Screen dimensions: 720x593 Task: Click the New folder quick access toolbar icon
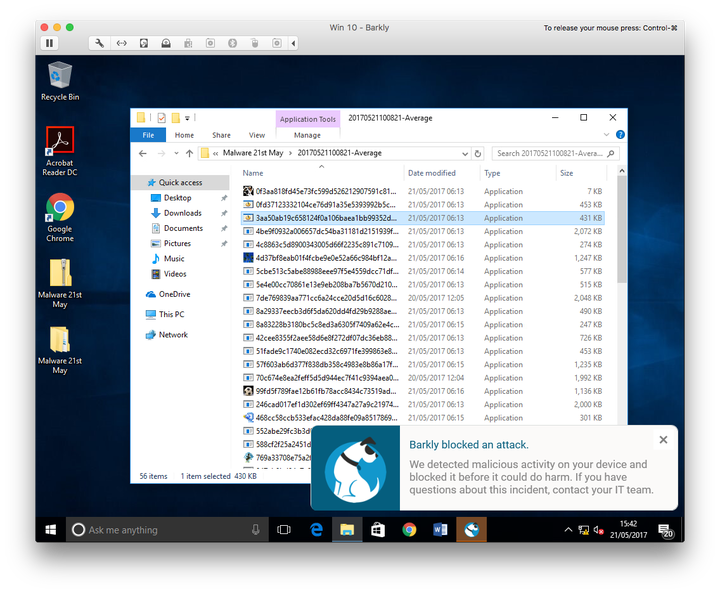click(x=175, y=118)
